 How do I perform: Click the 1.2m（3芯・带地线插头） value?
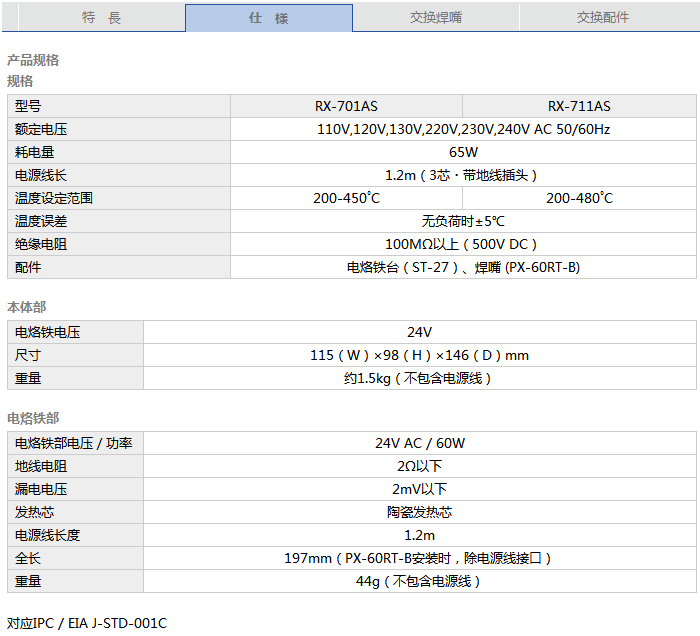pos(463,175)
